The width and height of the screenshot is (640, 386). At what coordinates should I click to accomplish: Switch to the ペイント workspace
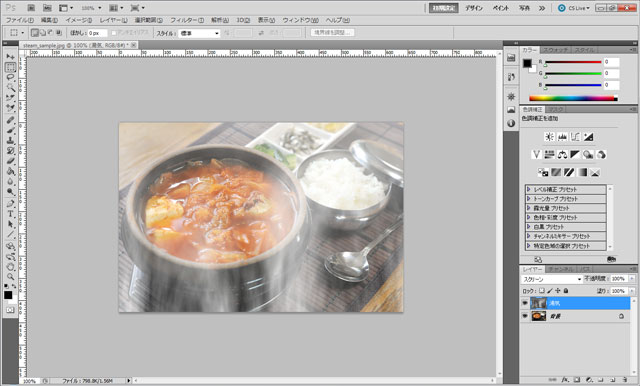[x=500, y=8]
